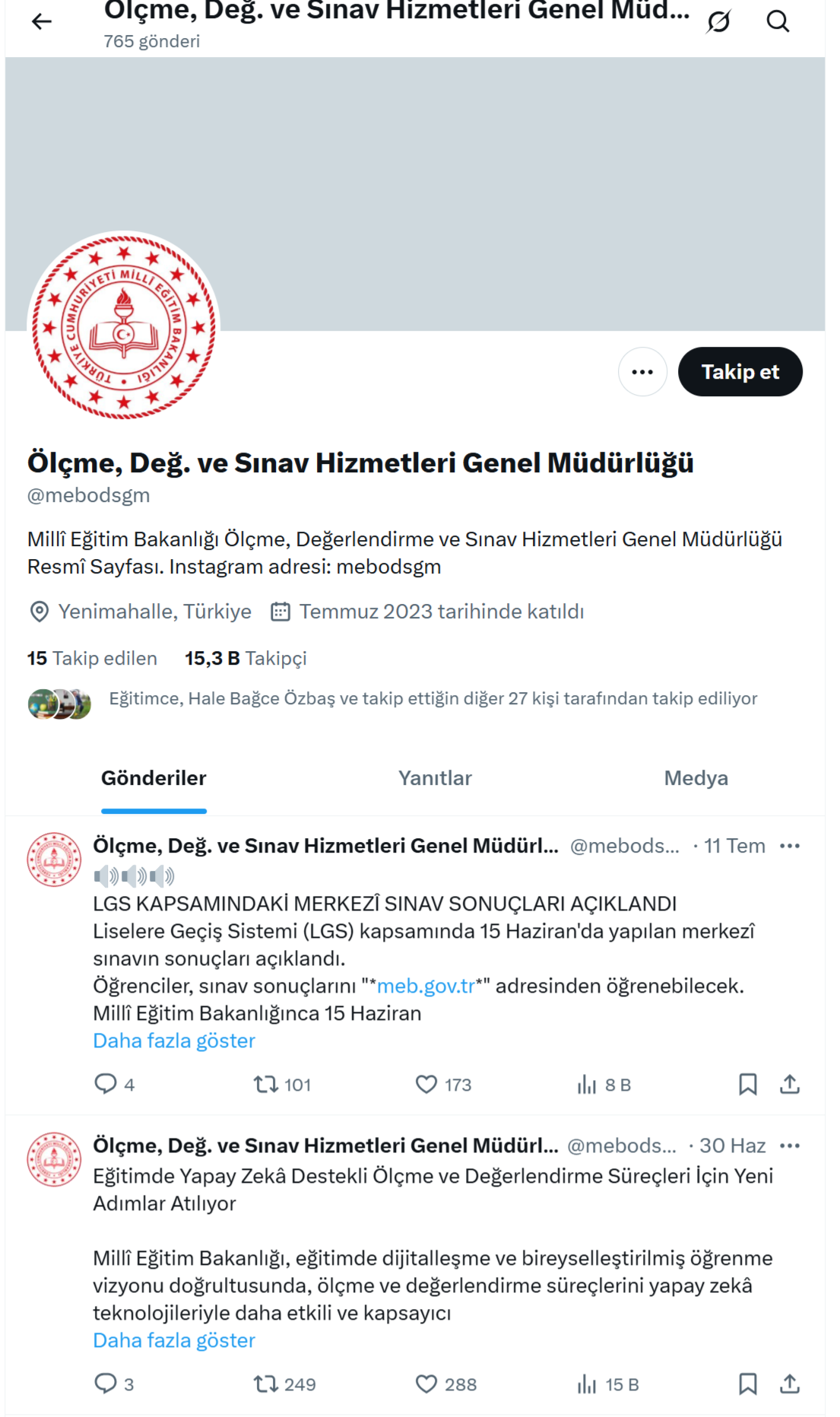The height and width of the screenshot is (1417, 840).
Task: Open the 15,3 B Takipçi followers list
Action: (246, 659)
